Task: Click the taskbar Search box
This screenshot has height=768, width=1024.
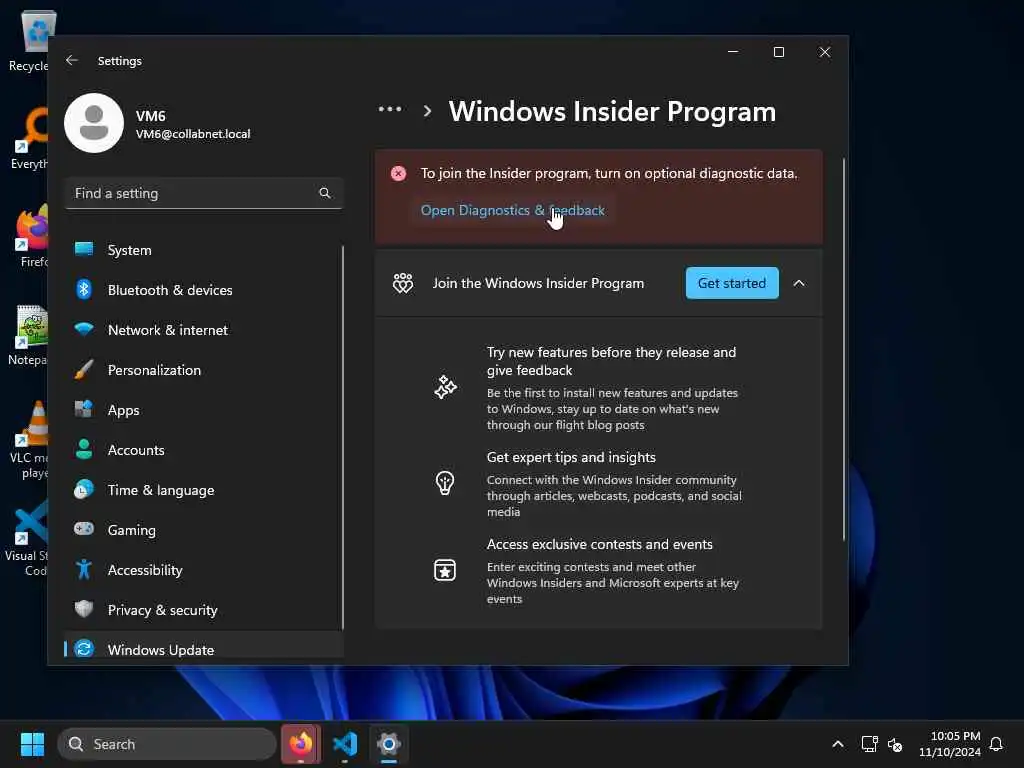Action: (x=167, y=744)
